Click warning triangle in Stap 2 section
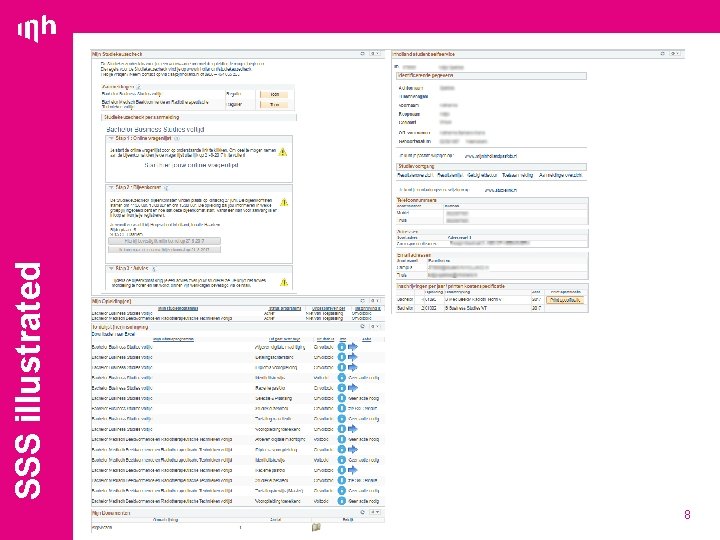Image resolution: width=720 pixels, height=540 pixels. tap(284, 202)
